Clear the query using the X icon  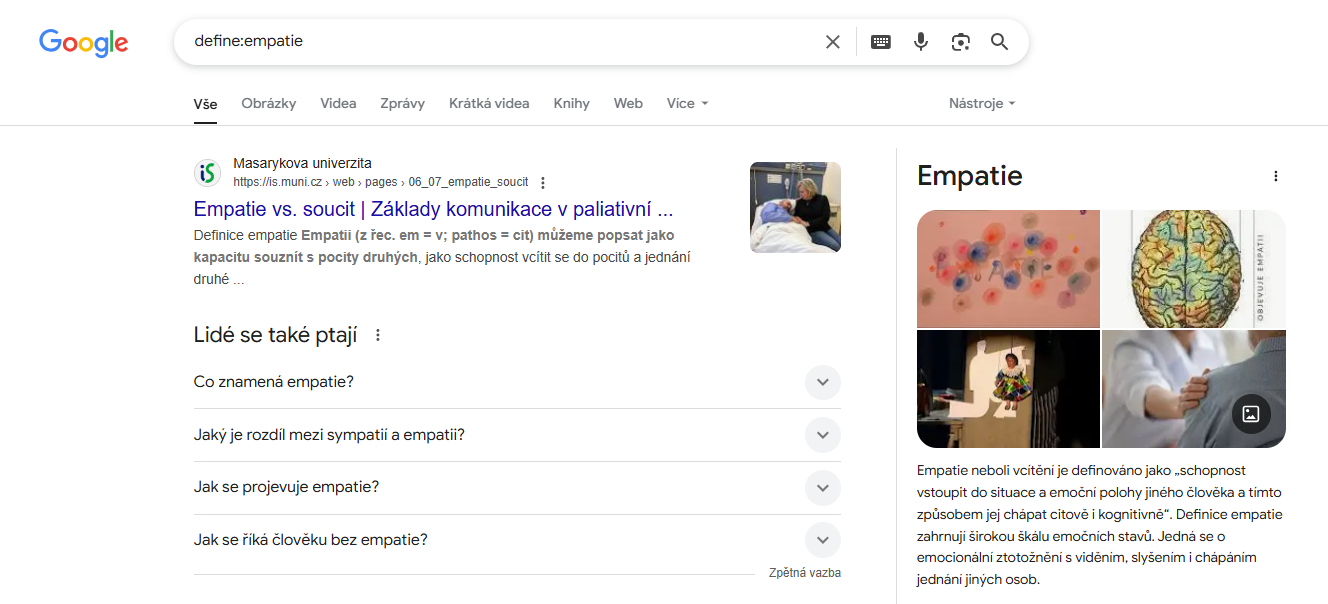pyautogui.click(x=833, y=41)
